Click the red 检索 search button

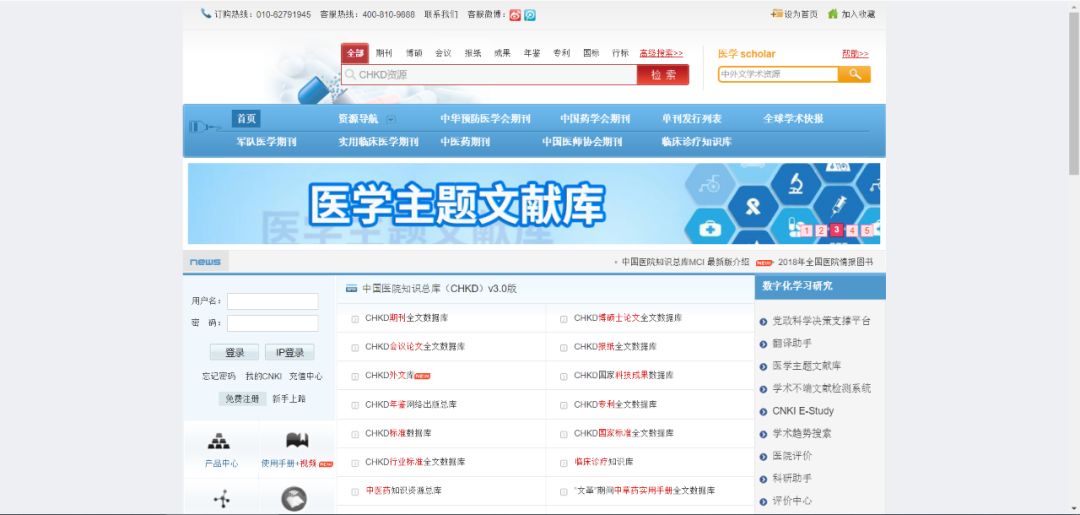click(x=663, y=75)
